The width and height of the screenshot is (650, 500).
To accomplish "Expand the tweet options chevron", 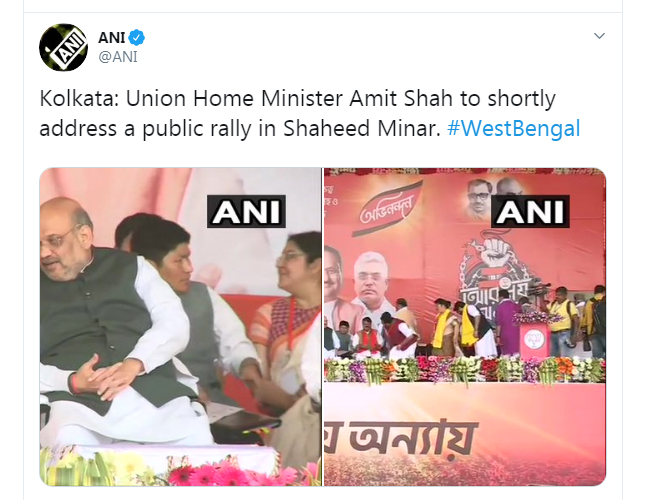I will [599, 36].
